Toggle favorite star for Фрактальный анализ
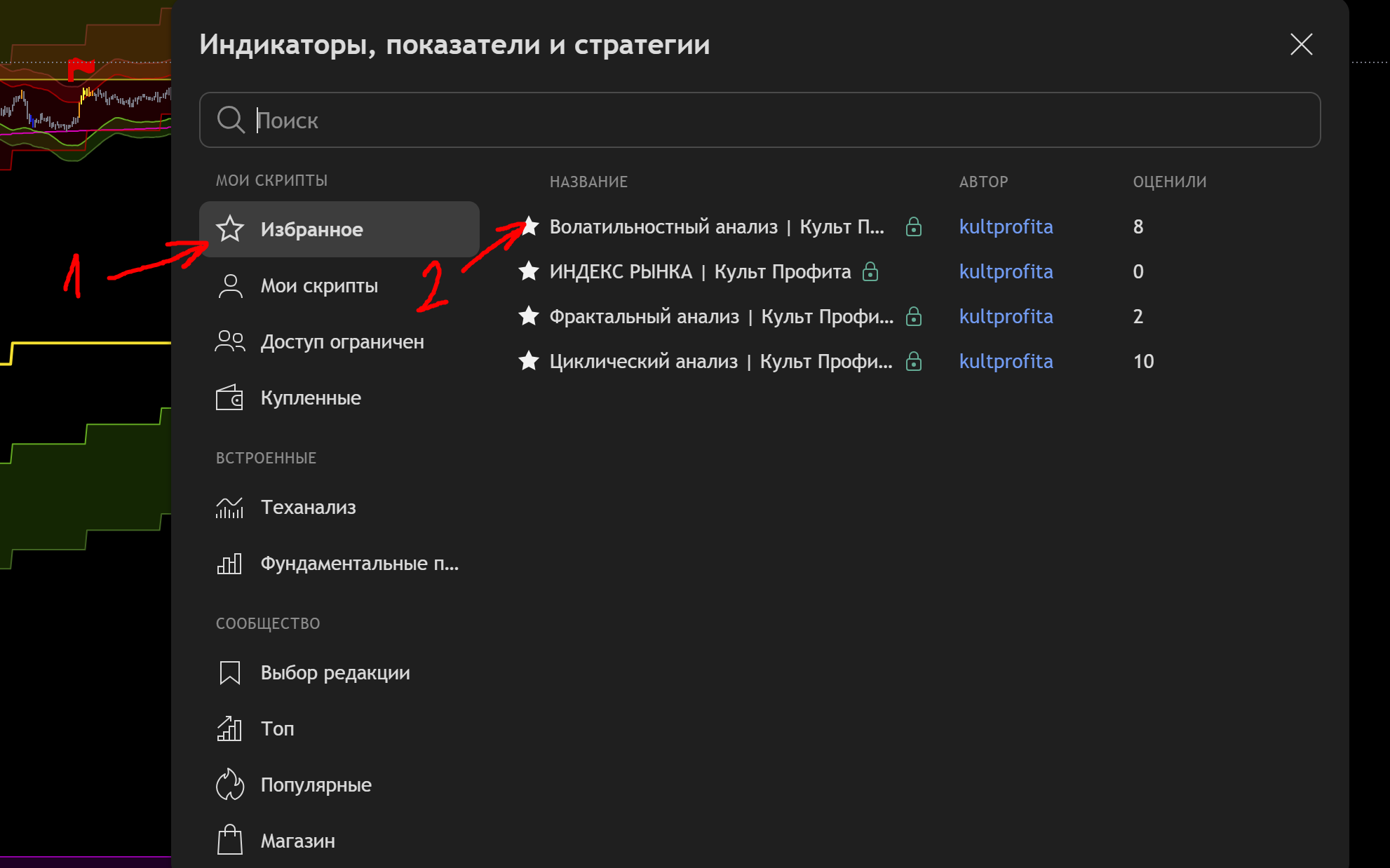This screenshot has width=1390, height=868. click(529, 316)
